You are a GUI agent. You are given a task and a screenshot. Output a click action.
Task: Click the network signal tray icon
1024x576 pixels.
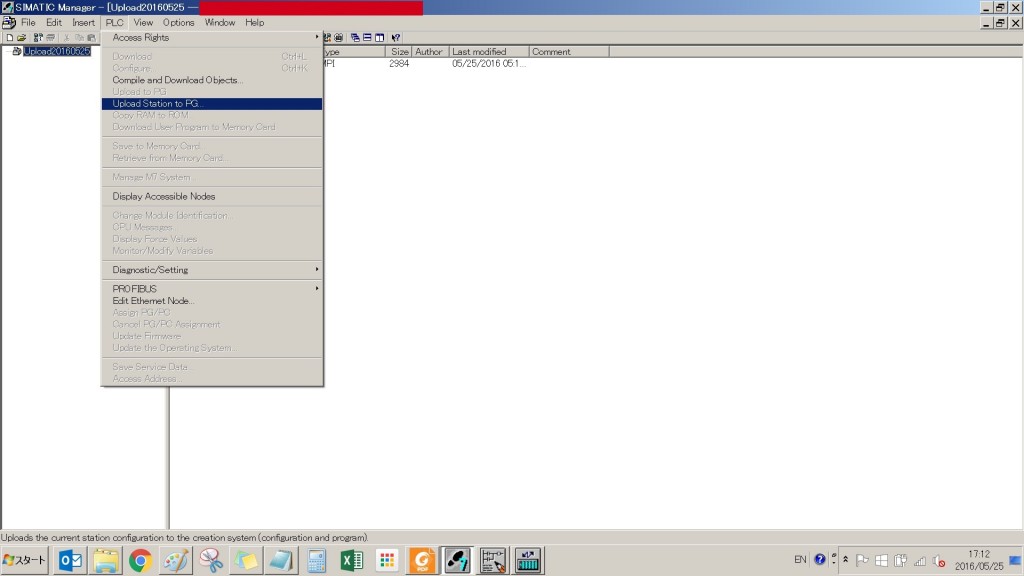tap(920, 560)
